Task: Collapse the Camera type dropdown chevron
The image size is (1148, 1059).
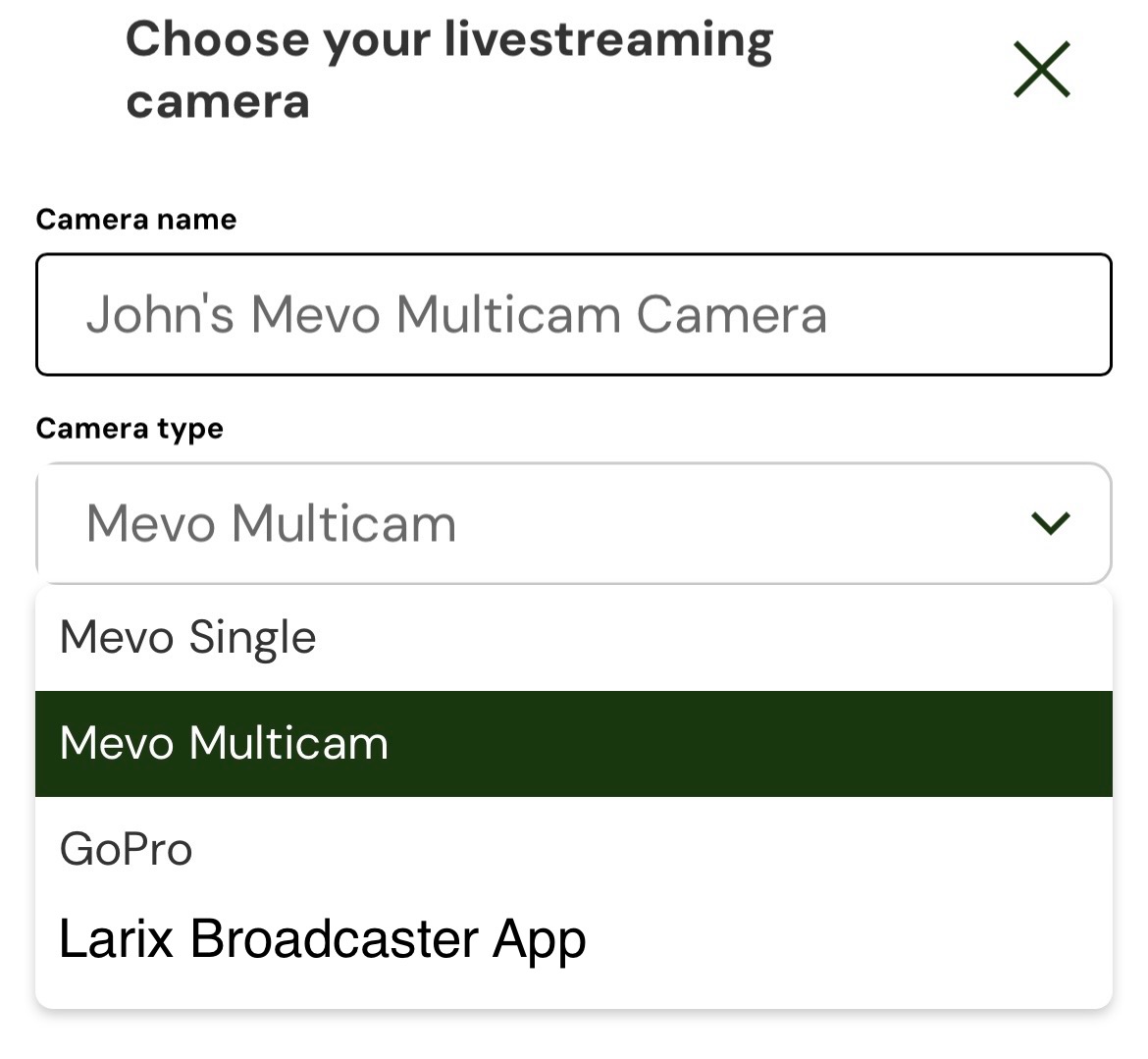Action: point(1051,523)
